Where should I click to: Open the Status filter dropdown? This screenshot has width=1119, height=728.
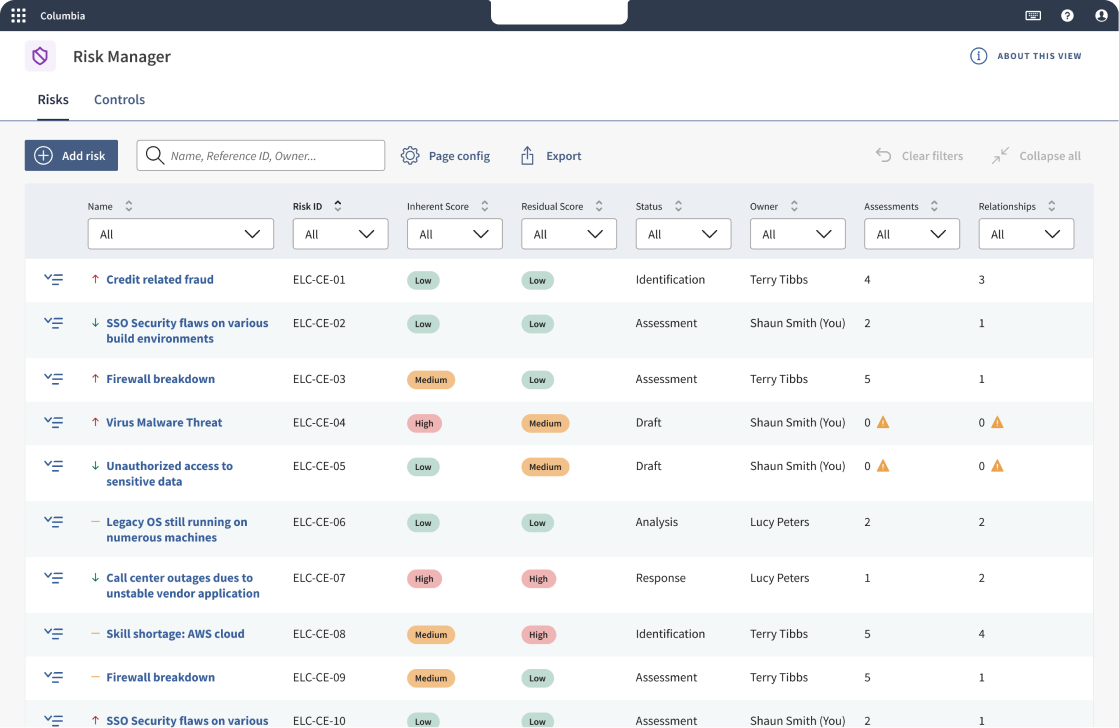click(683, 234)
